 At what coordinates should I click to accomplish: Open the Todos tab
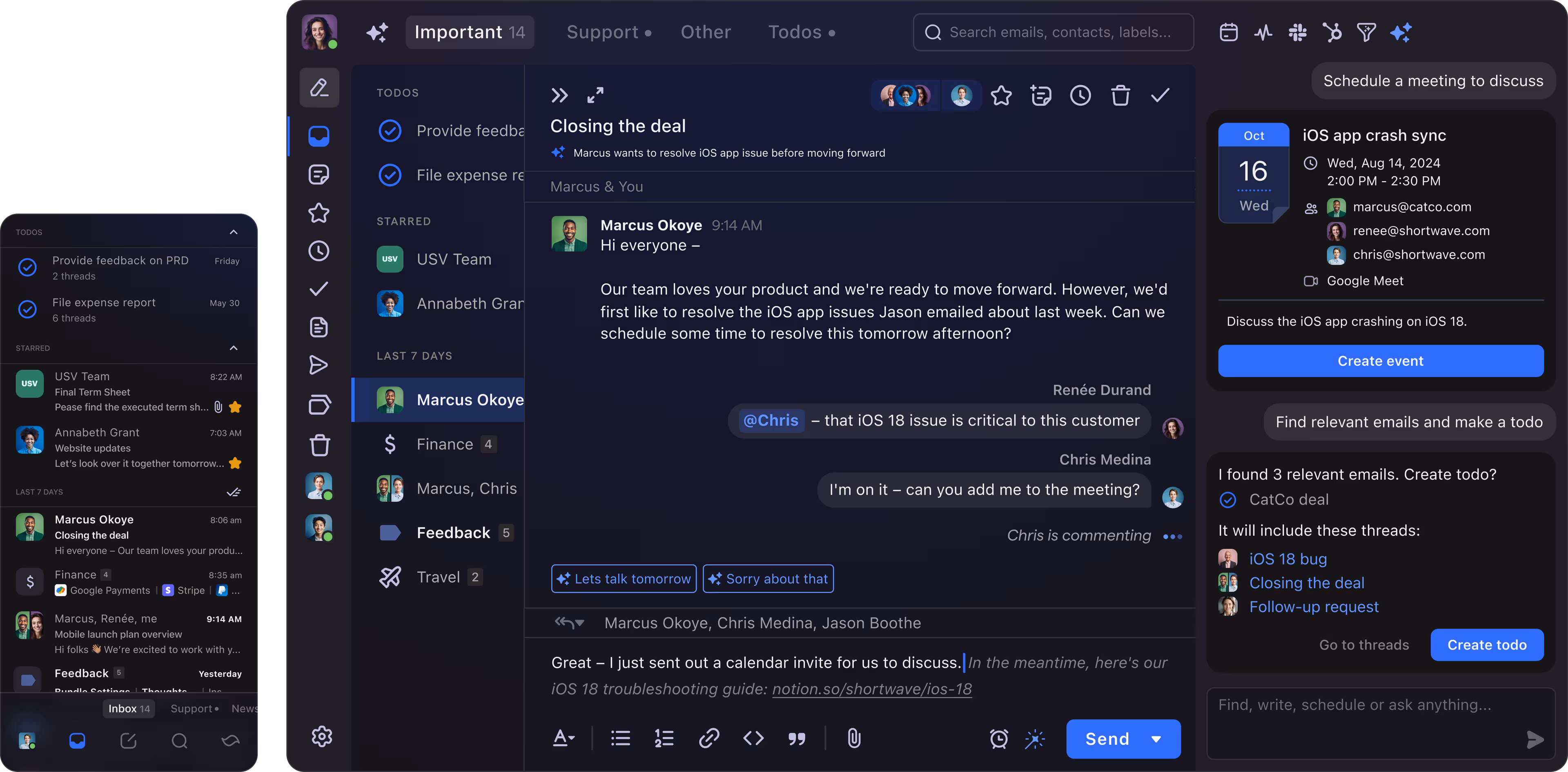(794, 31)
